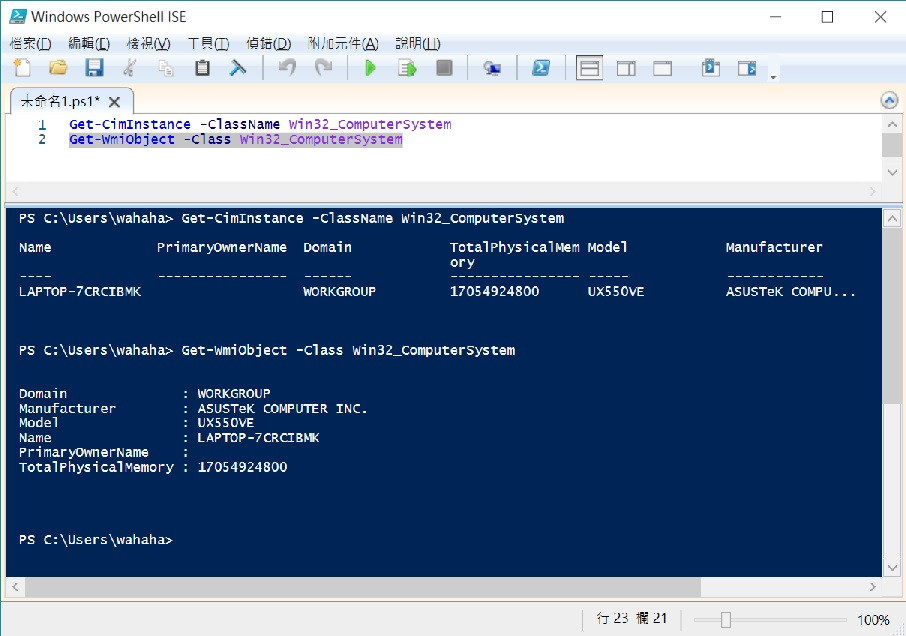This screenshot has width=906, height=636.
Task: Adjust the zoom slider handle
Action: coord(726,620)
